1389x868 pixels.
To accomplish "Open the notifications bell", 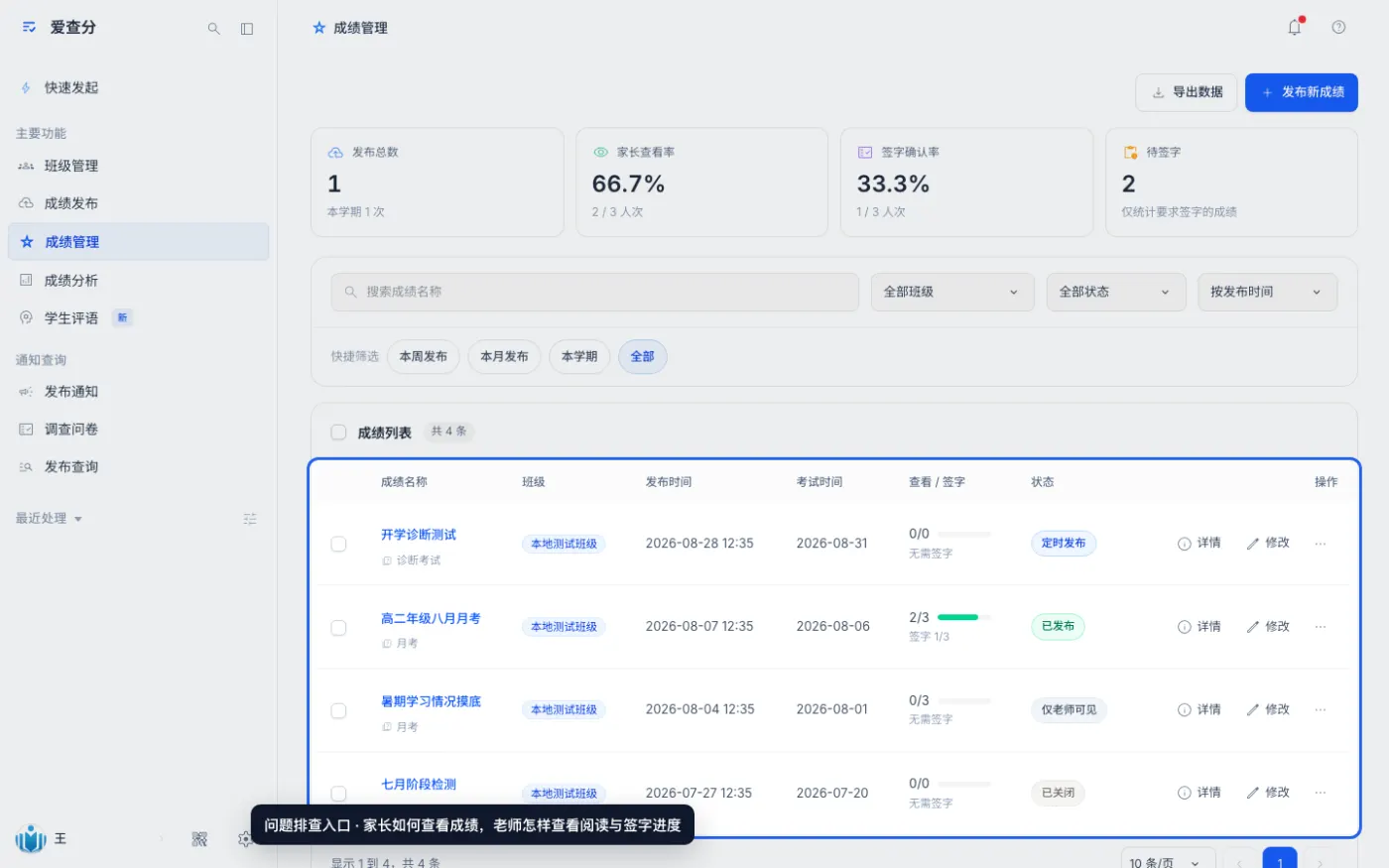I will tap(1295, 28).
